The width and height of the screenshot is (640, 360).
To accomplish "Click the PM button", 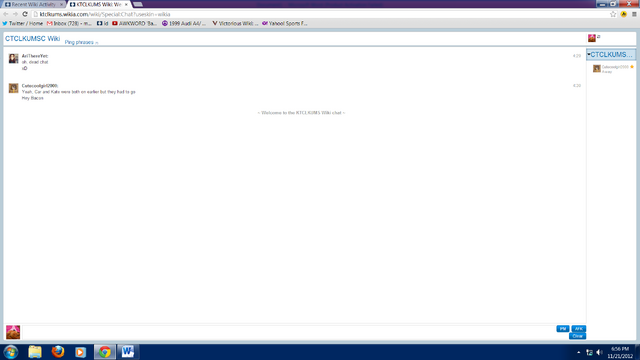I will [x=562, y=329].
